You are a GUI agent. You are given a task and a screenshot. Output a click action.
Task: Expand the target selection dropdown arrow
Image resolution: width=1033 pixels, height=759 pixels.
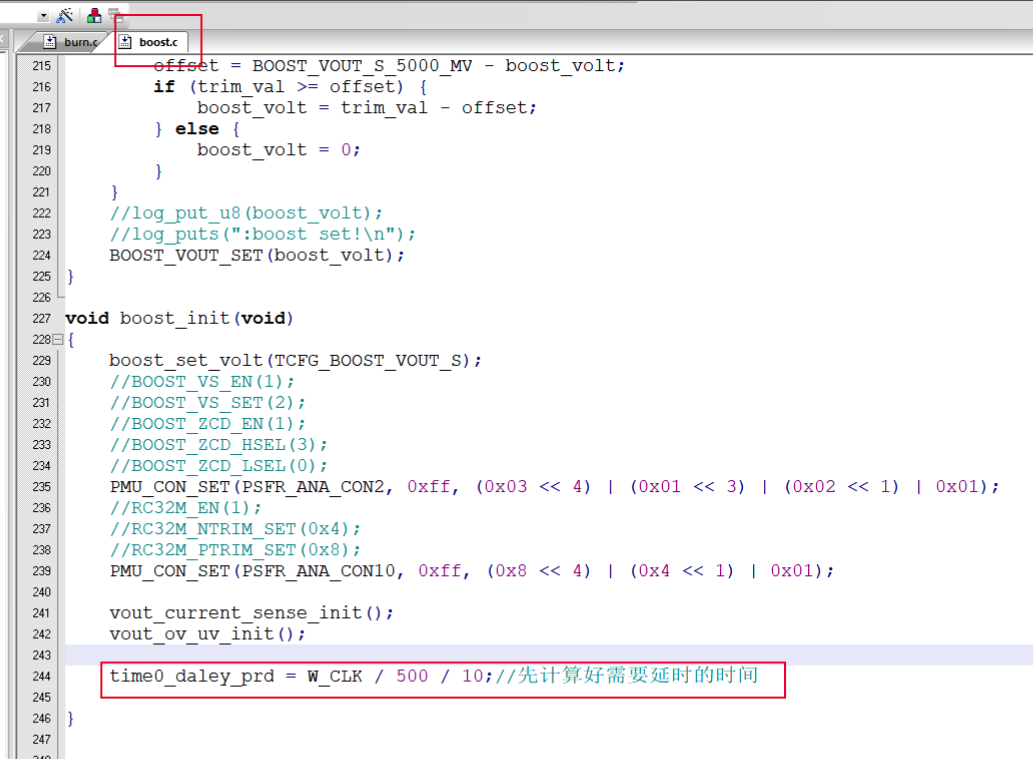pyautogui.click(x=43, y=16)
